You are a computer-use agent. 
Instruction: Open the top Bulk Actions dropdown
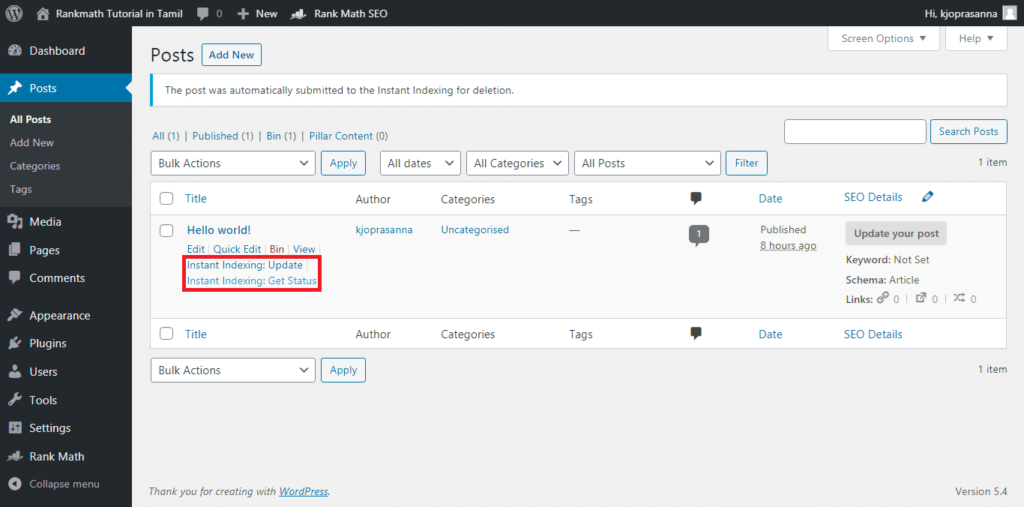pos(233,163)
